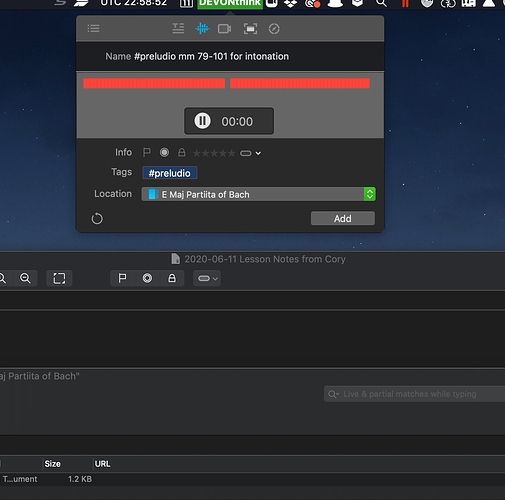Click the UTC clock in menu bar
This screenshot has height=500, width=505.
coord(134,3)
